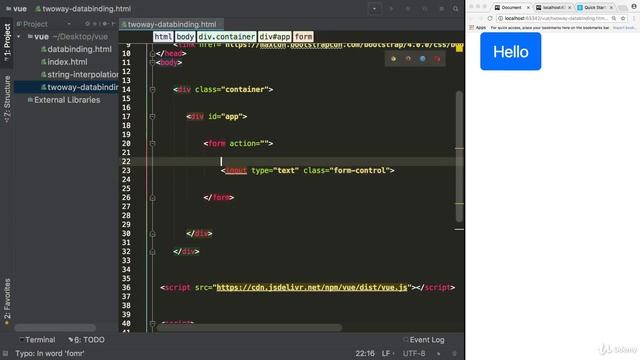Open the Event Log panel
Viewport: 640px width, 360px height.
[x=424, y=340]
